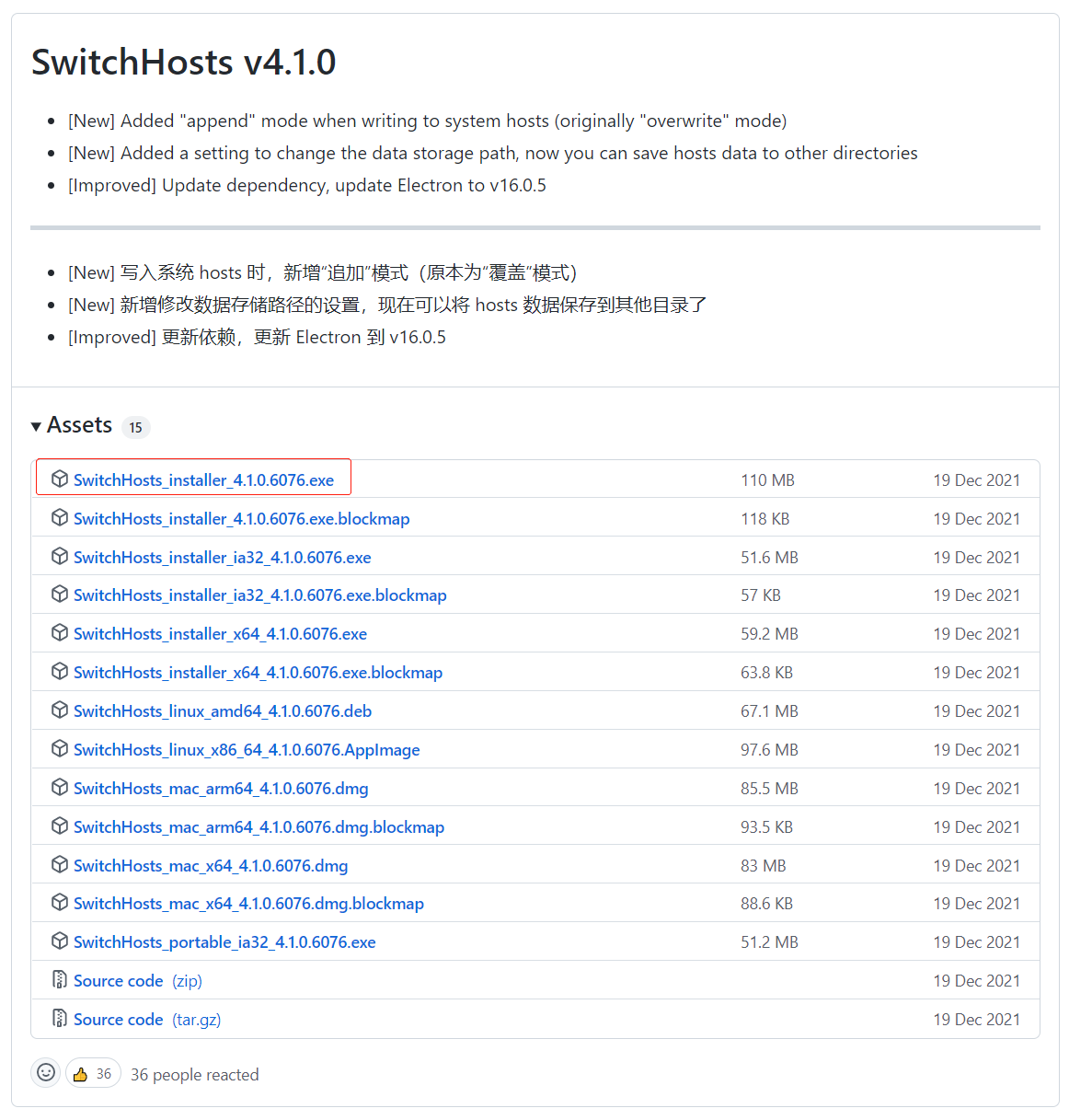Screen dimensions: 1069x1120
Task: Click the package icon next to the linux_amd64 deb asset
Action: 60,710
